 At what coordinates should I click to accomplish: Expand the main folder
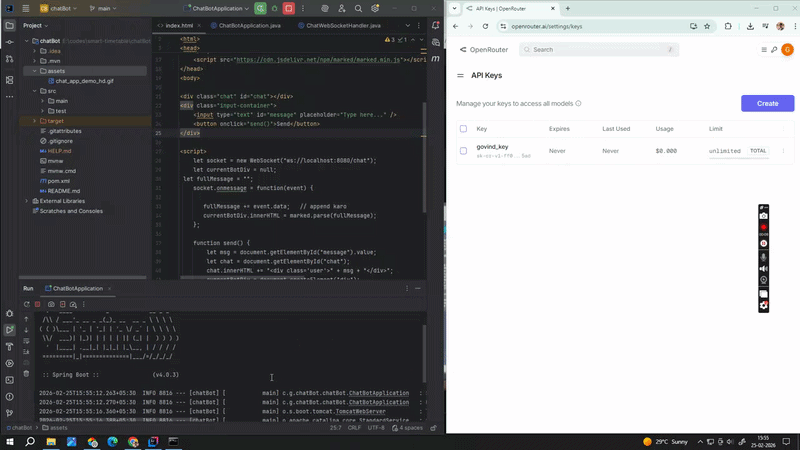click(x=42, y=101)
